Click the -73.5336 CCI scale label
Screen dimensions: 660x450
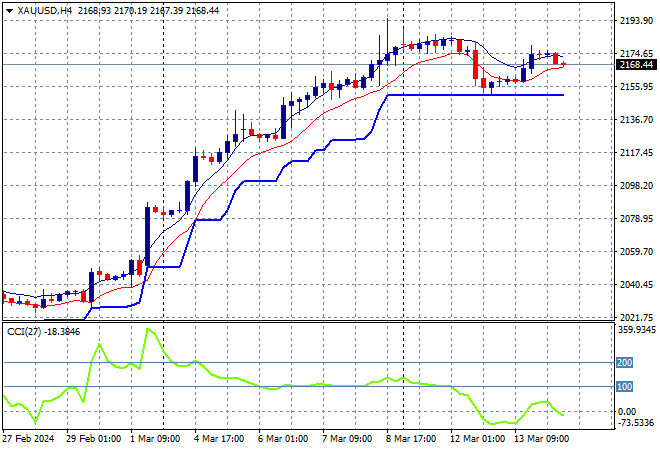coord(634,423)
